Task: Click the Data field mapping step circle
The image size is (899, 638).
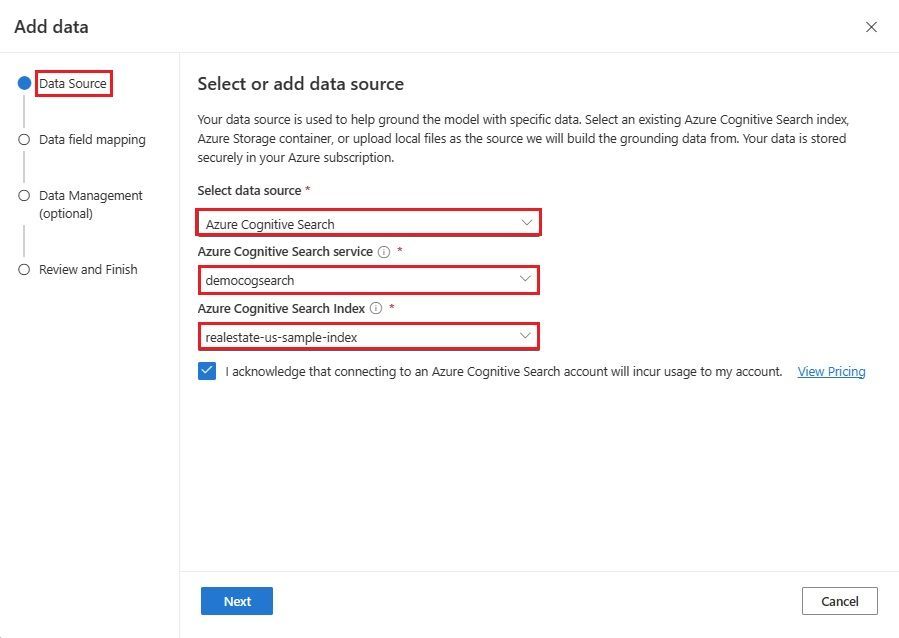Action: coord(24,140)
